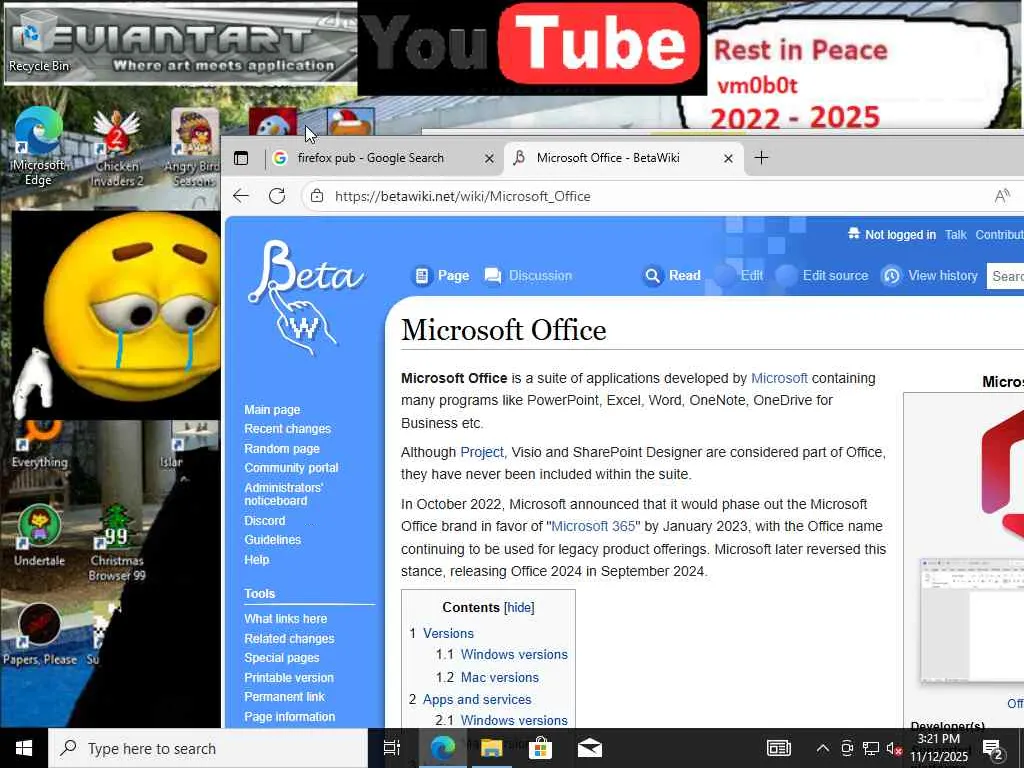Screen dimensions: 1024x768
Task: Open View history tab
Action: (x=929, y=276)
